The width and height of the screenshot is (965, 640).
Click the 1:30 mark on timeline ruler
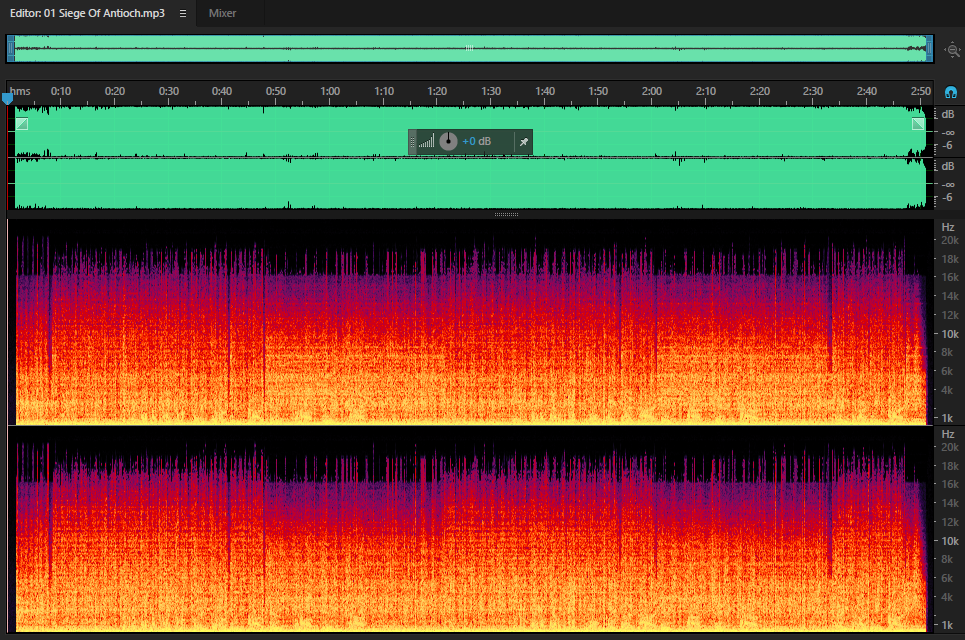tap(491, 91)
